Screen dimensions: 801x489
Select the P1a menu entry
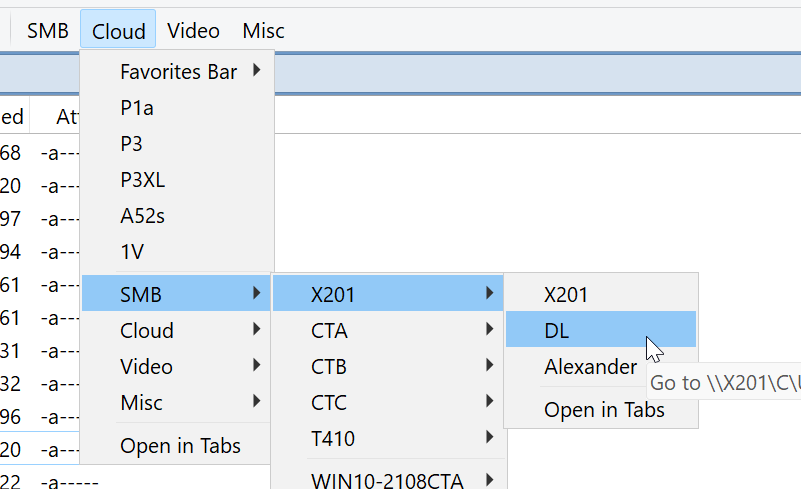coord(137,108)
